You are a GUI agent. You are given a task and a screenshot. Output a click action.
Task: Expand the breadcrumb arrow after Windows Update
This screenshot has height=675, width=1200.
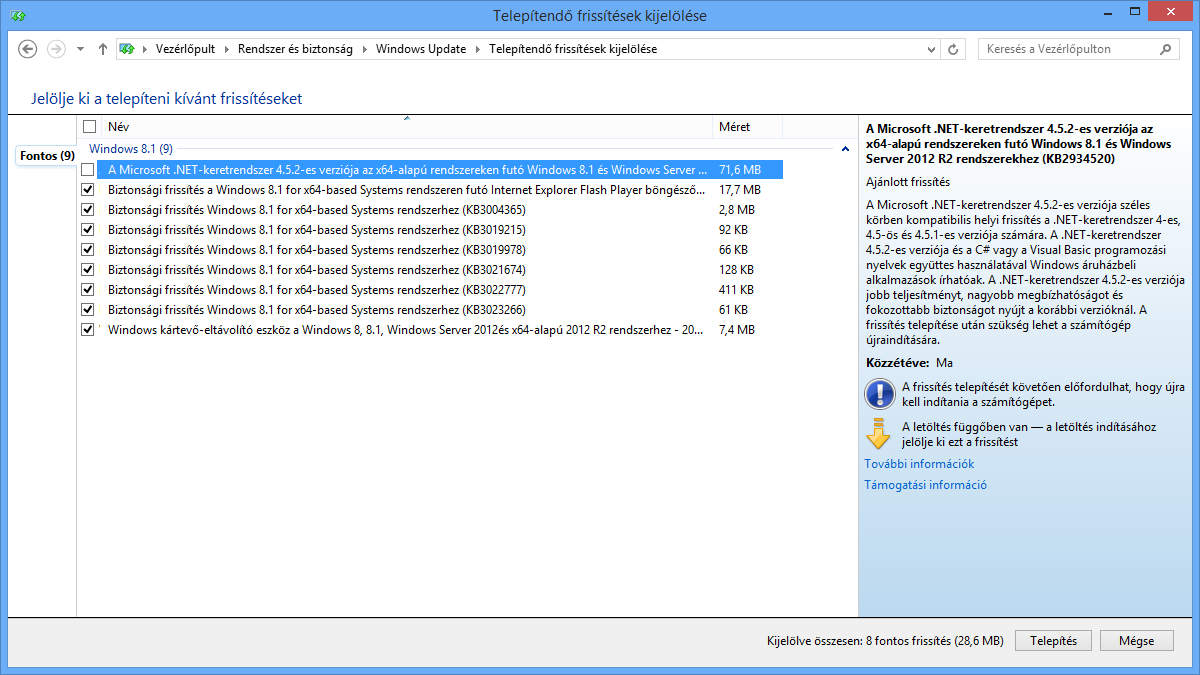tap(477, 49)
